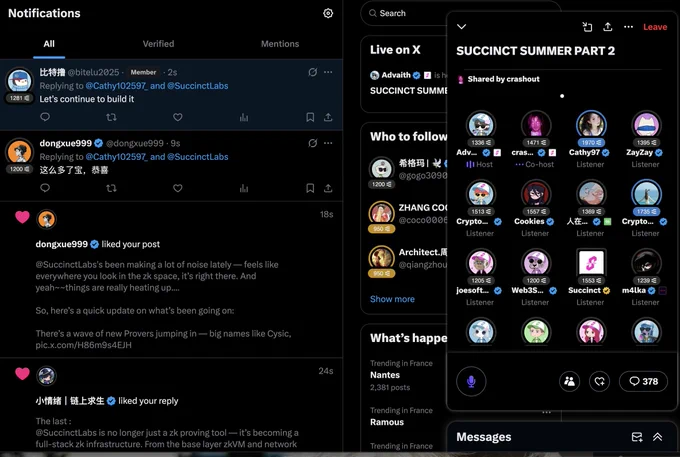Compose new message icon in Messages
This screenshot has height=457, width=680.
pos(637,437)
